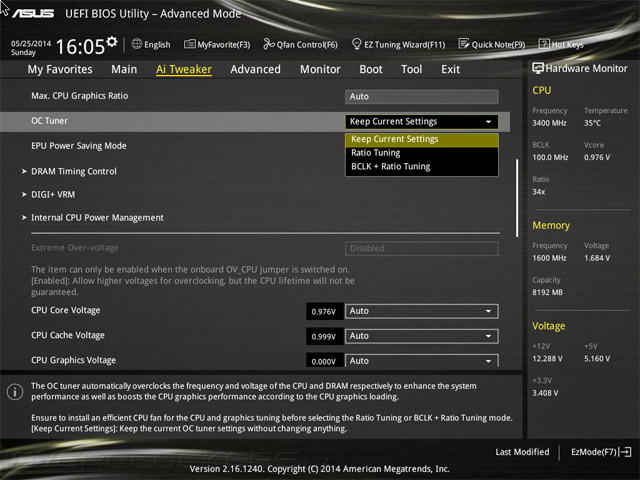The height and width of the screenshot is (480, 640).
Task: Go to the Exit tab
Action: point(451,69)
